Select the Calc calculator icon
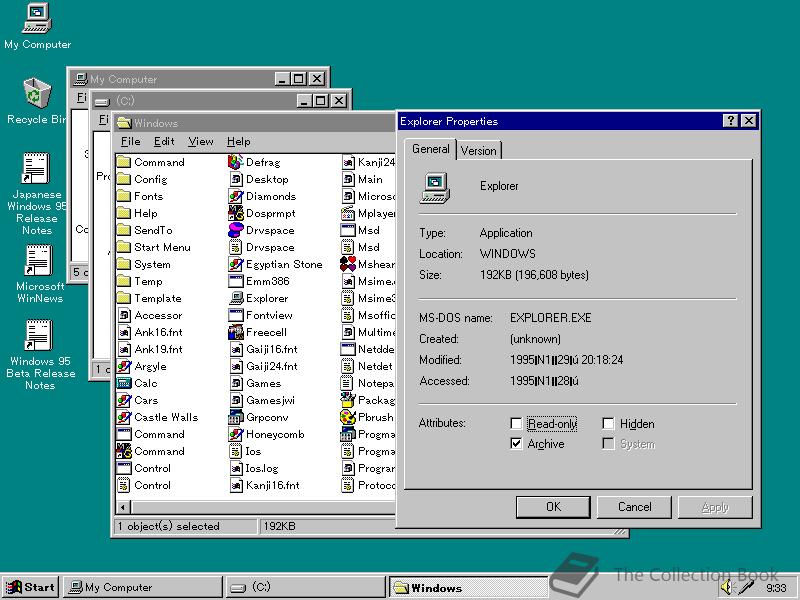The width and height of the screenshot is (800, 600). pyautogui.click(x=123, y=383)
